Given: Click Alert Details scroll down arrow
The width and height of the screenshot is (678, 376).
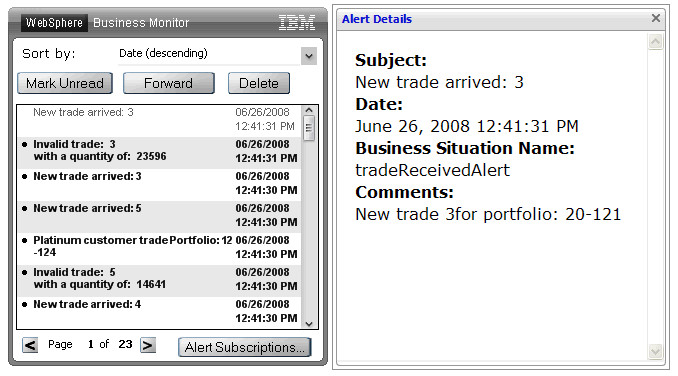Looking at the screenshot, I should [x=656, y=351].
